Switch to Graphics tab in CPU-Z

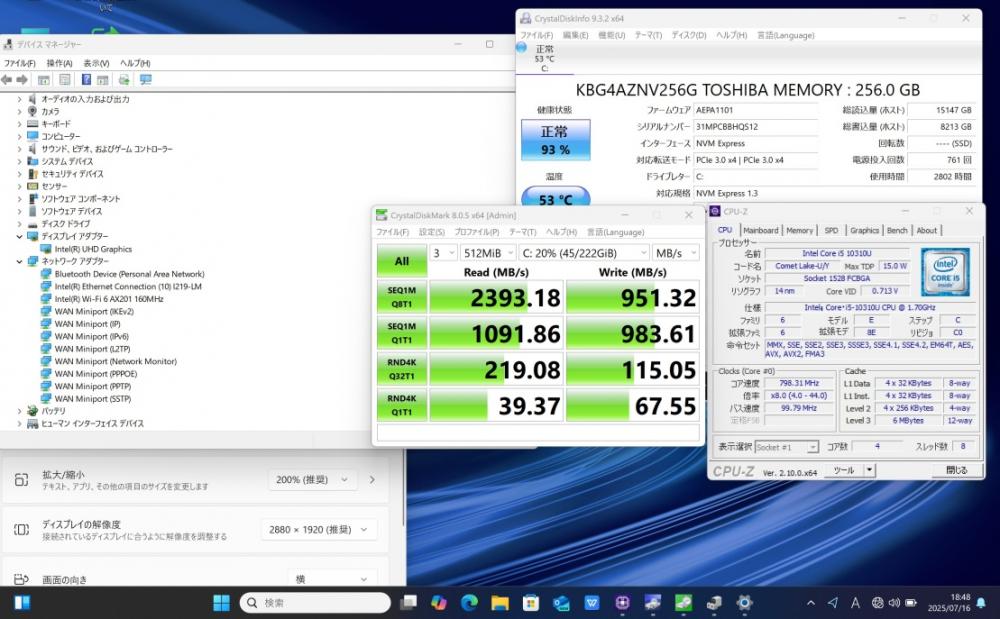pos(864,230)
